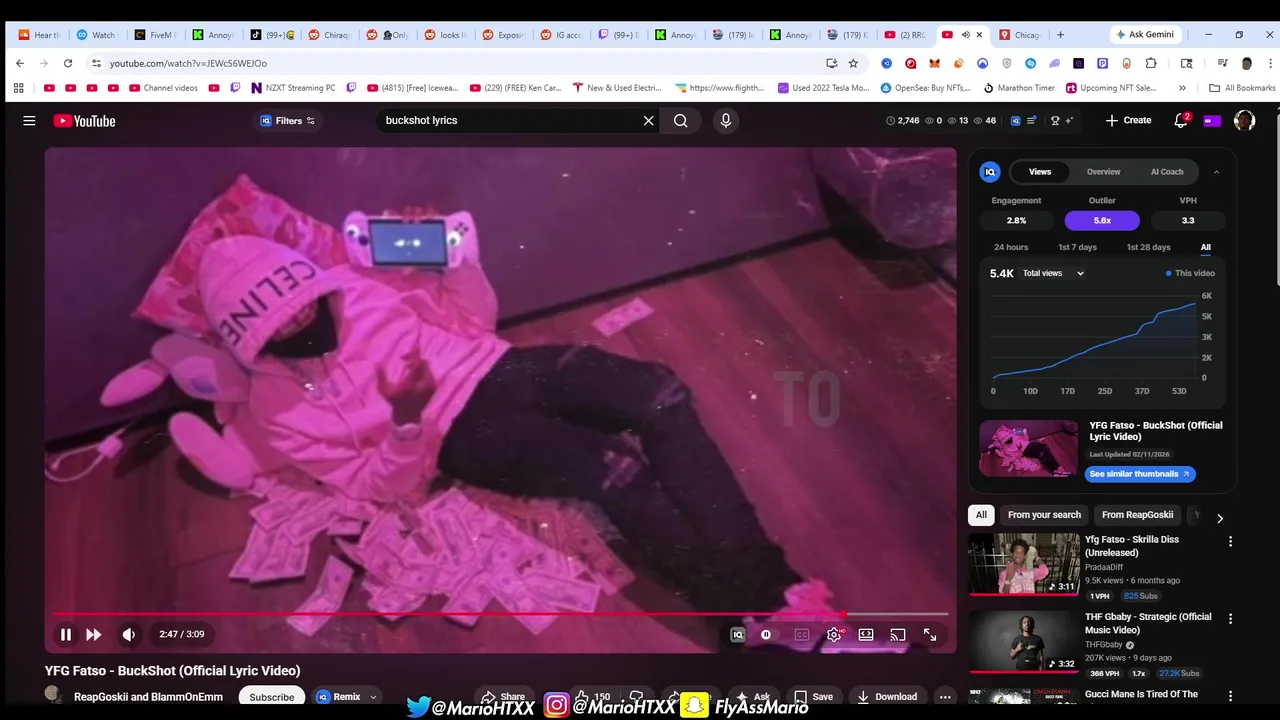Toggle autoplay switch in player
The image size is (1280, 720).
tap(766, 634)
